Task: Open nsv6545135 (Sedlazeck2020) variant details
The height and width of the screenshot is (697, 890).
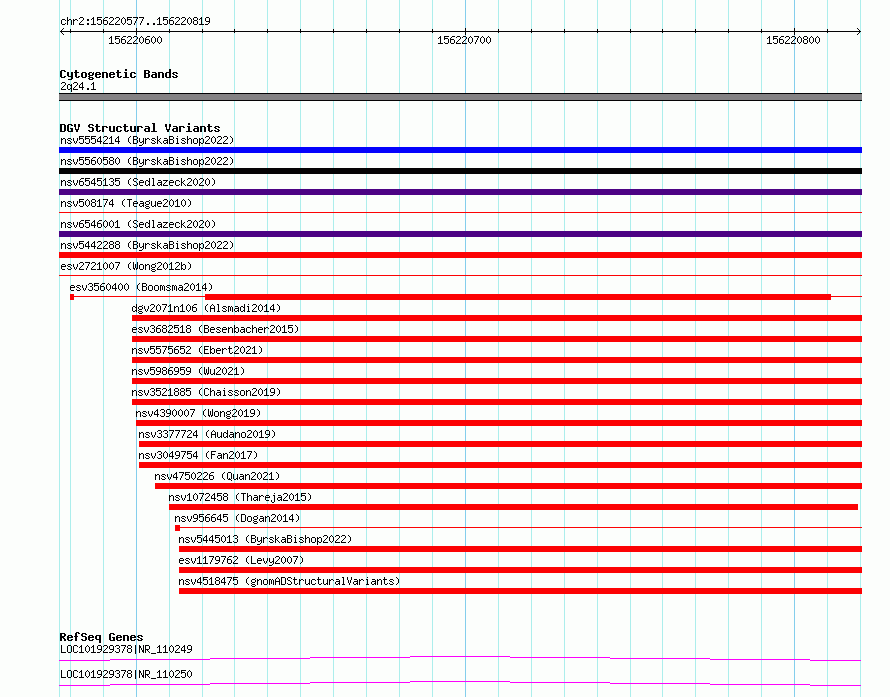Action: tap(138, 182)
